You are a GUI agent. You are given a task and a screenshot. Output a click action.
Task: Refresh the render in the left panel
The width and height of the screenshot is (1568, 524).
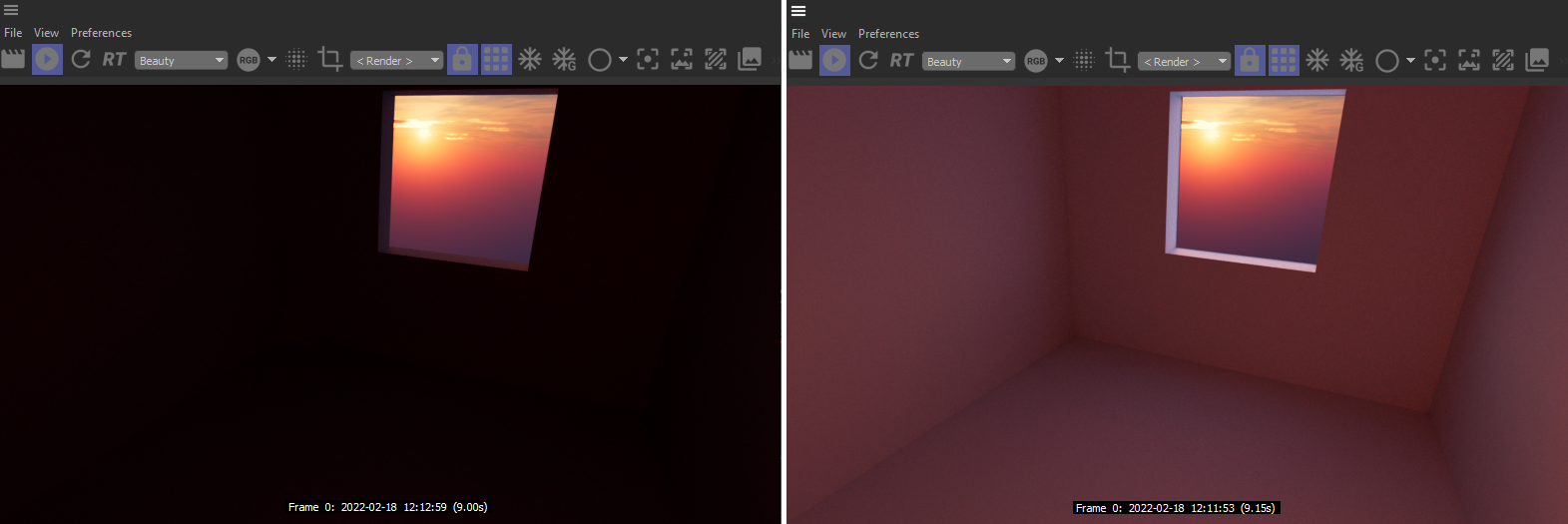(81, 60)
